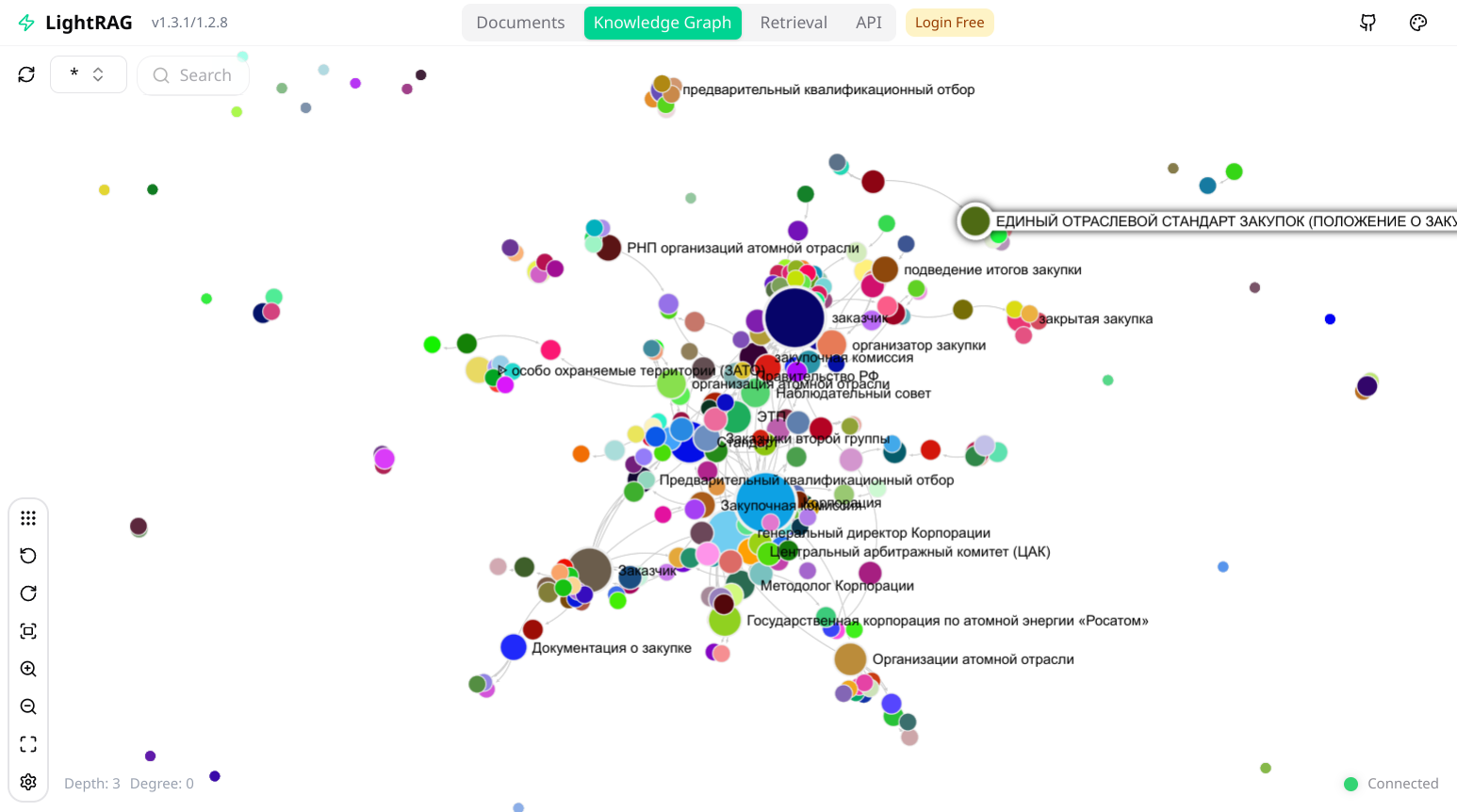Screen dimensions: 1457x812
Task: Enter fullscreen mode
Action: pos(28,744)
